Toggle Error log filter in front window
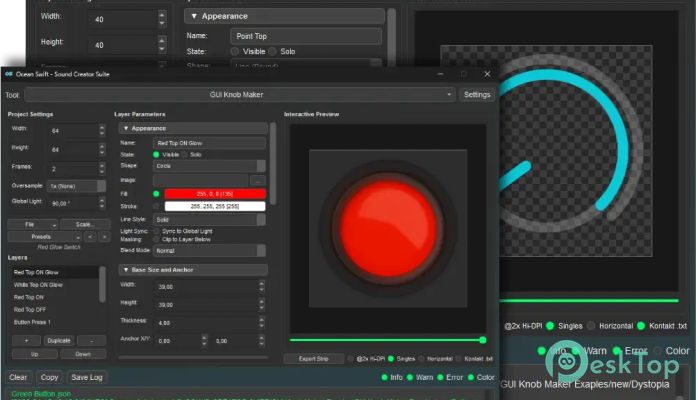This screenshot has height=400, width=700. 440,377
